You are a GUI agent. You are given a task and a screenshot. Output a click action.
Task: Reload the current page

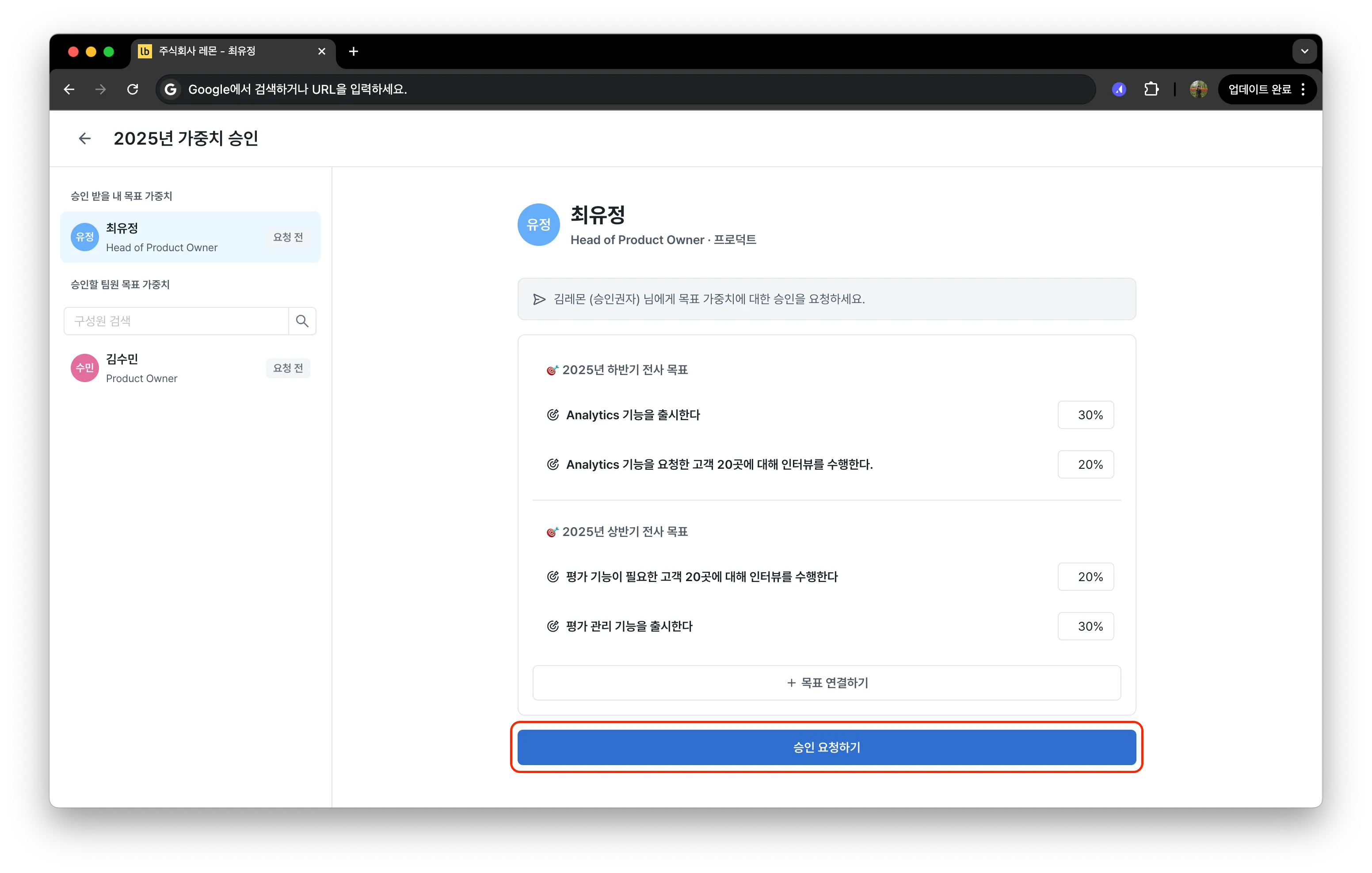coord(133,89)
